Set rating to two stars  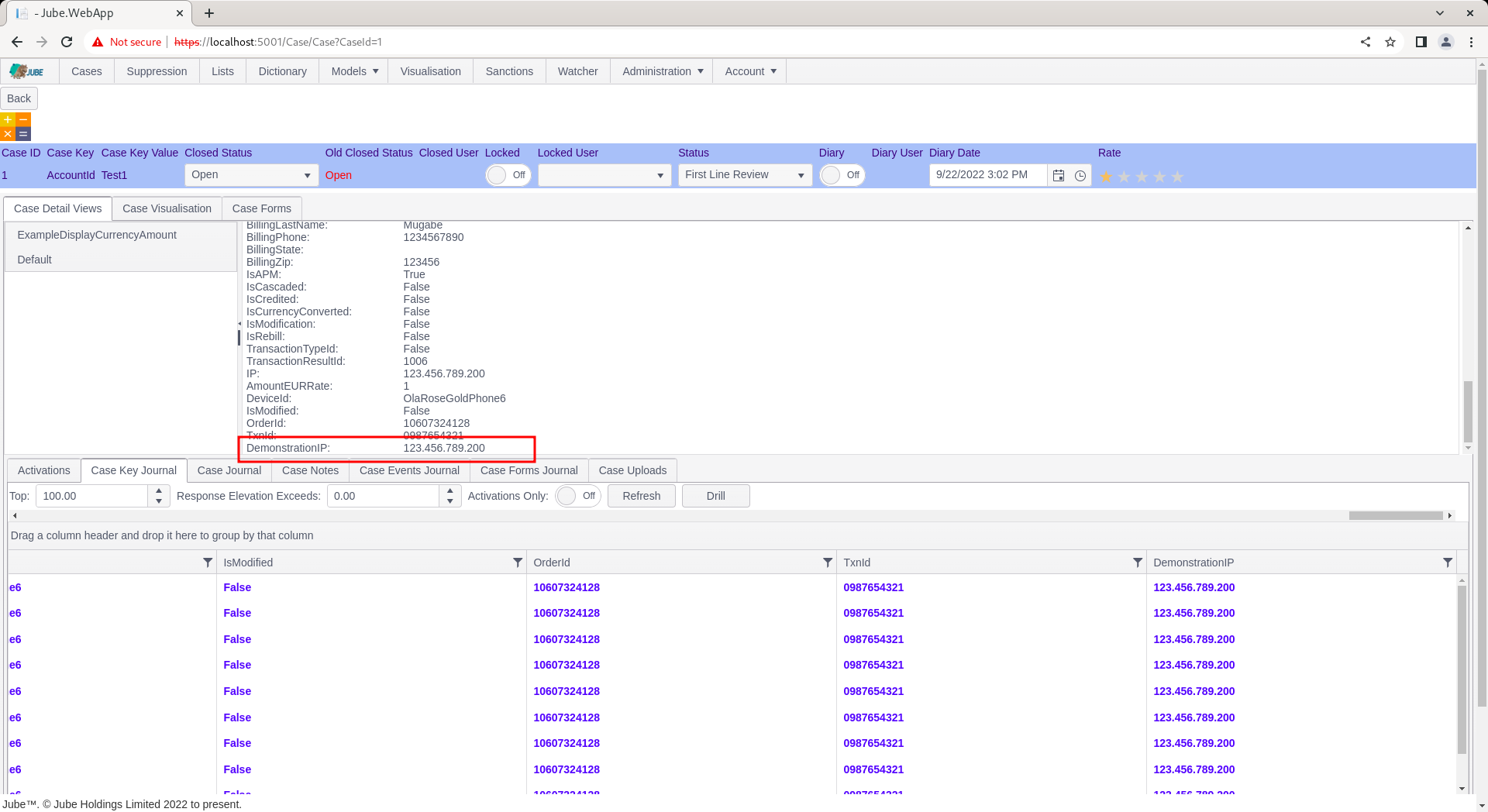coord(1124,177)
